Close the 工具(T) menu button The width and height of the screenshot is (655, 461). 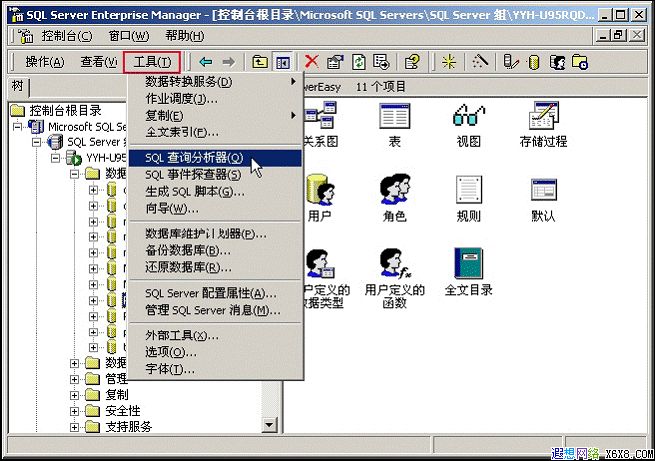152,62
